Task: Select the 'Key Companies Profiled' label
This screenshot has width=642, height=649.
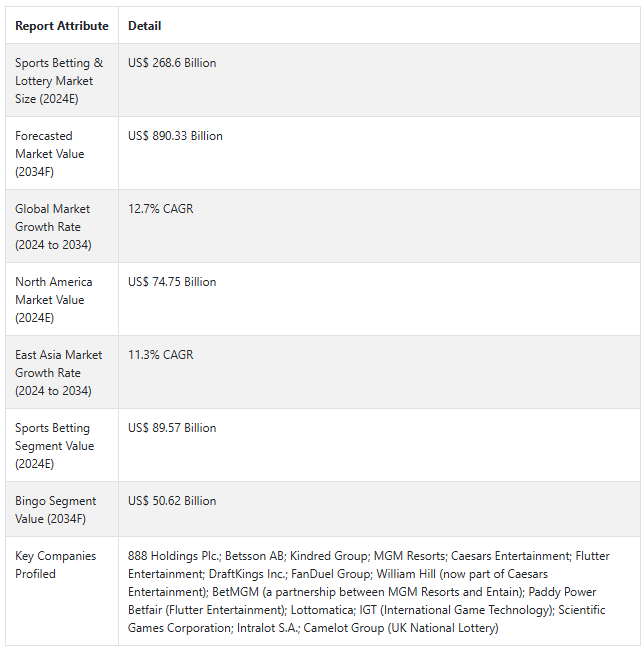Action: tap(55, 565)
